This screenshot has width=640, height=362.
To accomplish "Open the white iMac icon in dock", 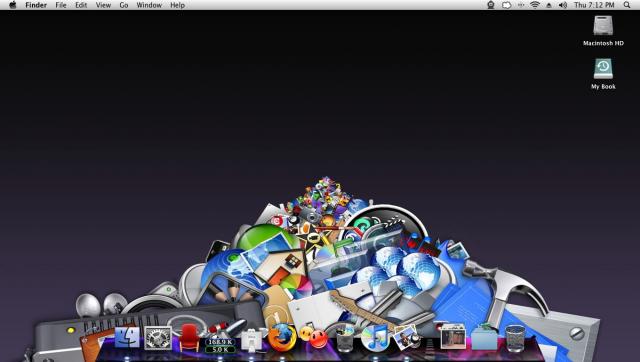I will point(251,340).
